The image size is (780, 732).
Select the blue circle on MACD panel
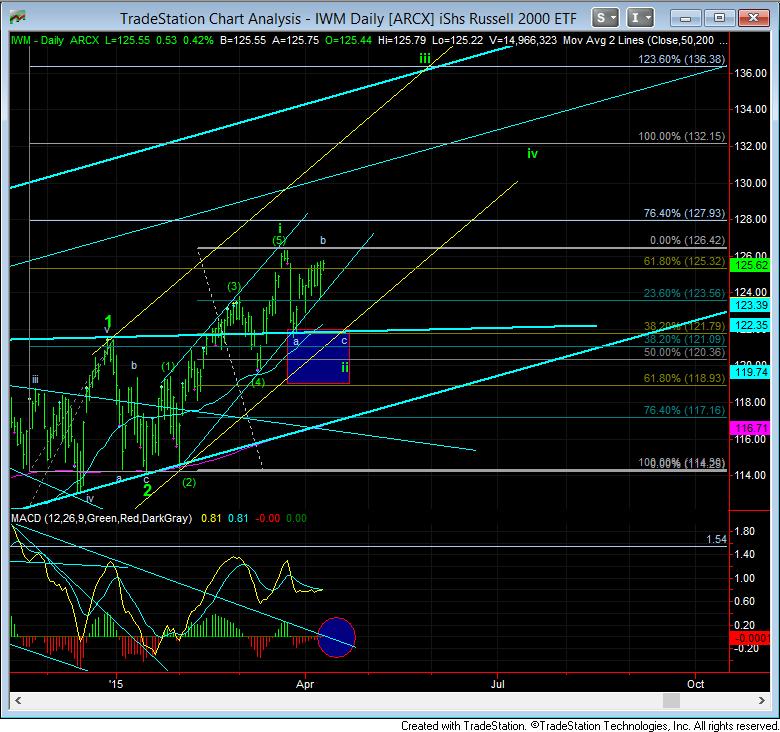pos(337,638)
